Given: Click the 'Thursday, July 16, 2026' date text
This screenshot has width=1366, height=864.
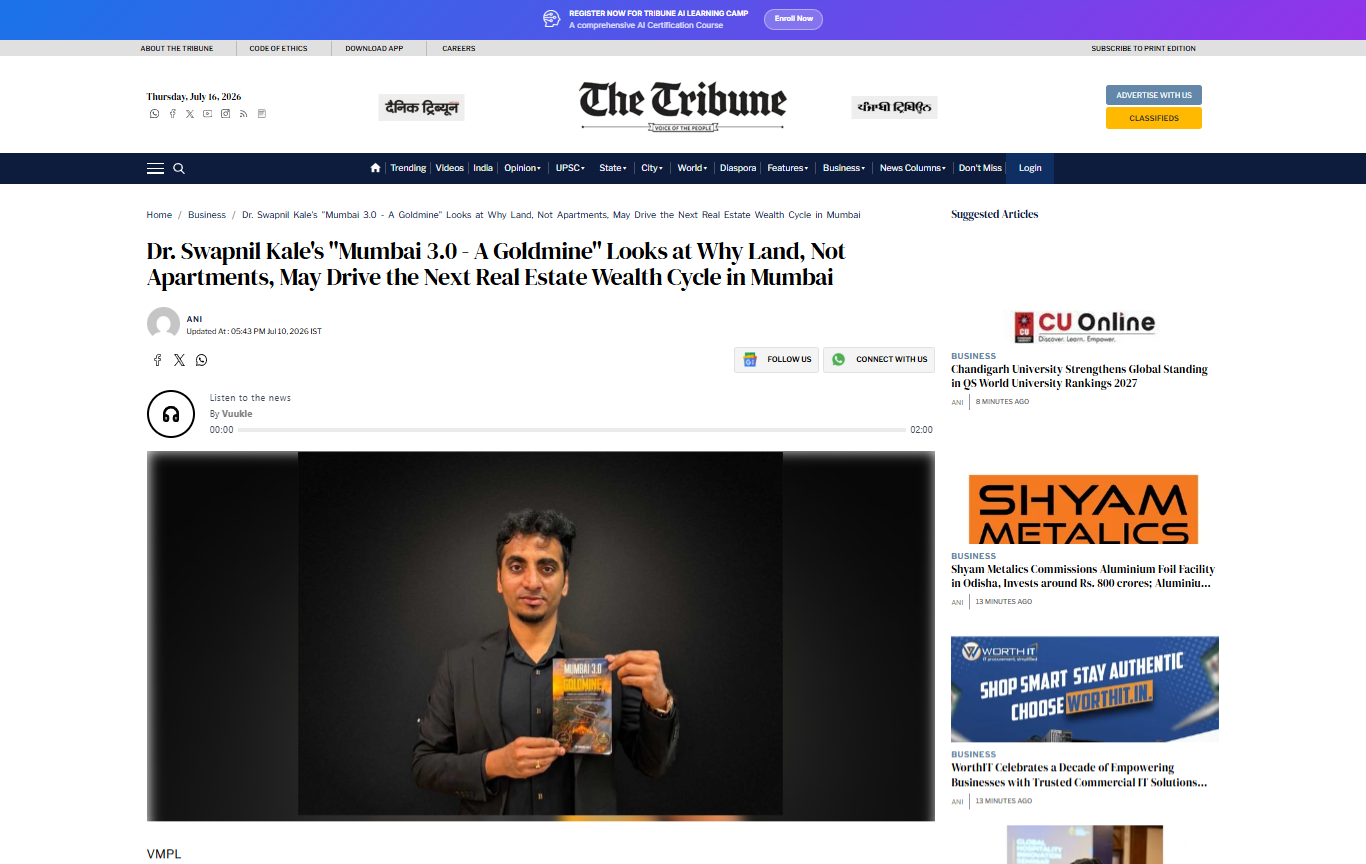Looking at the screenshot, I should [x=194, y=97].
